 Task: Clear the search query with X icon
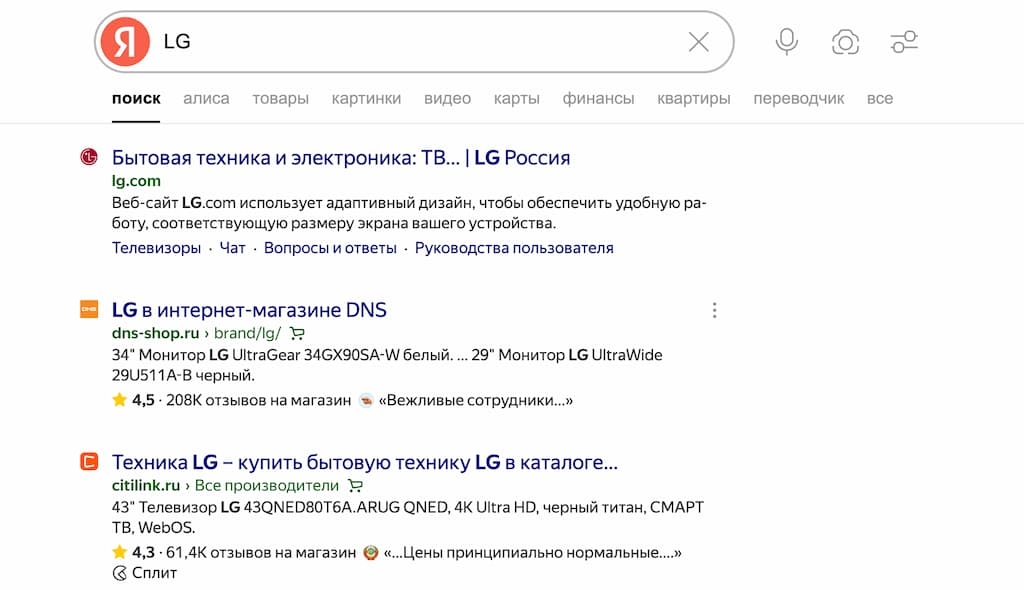(698, 42)
